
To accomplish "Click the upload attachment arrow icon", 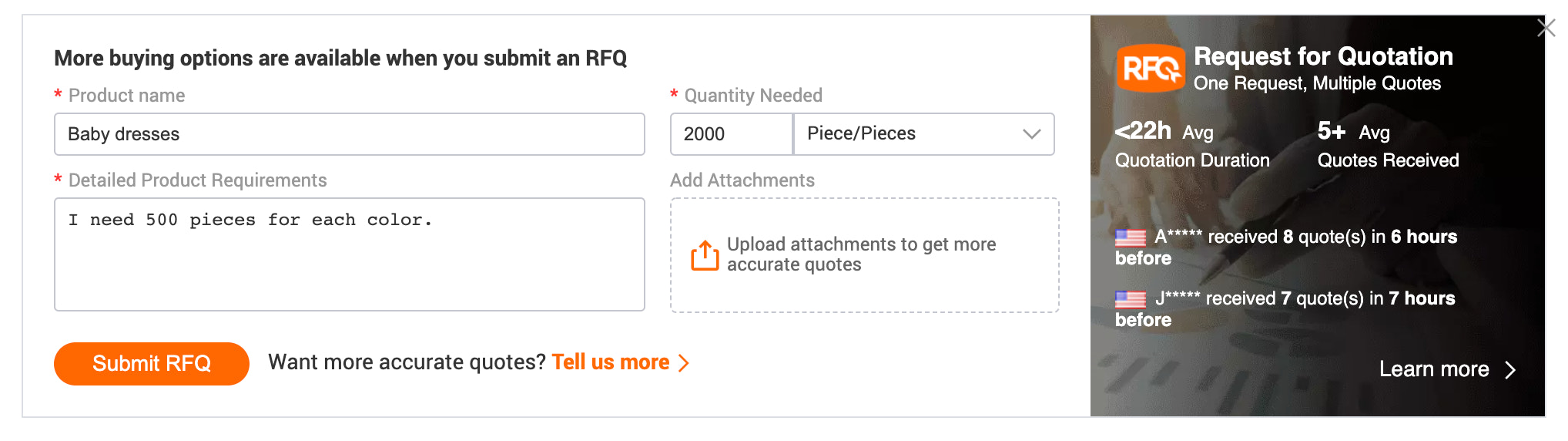I will (x=704, y=256).
